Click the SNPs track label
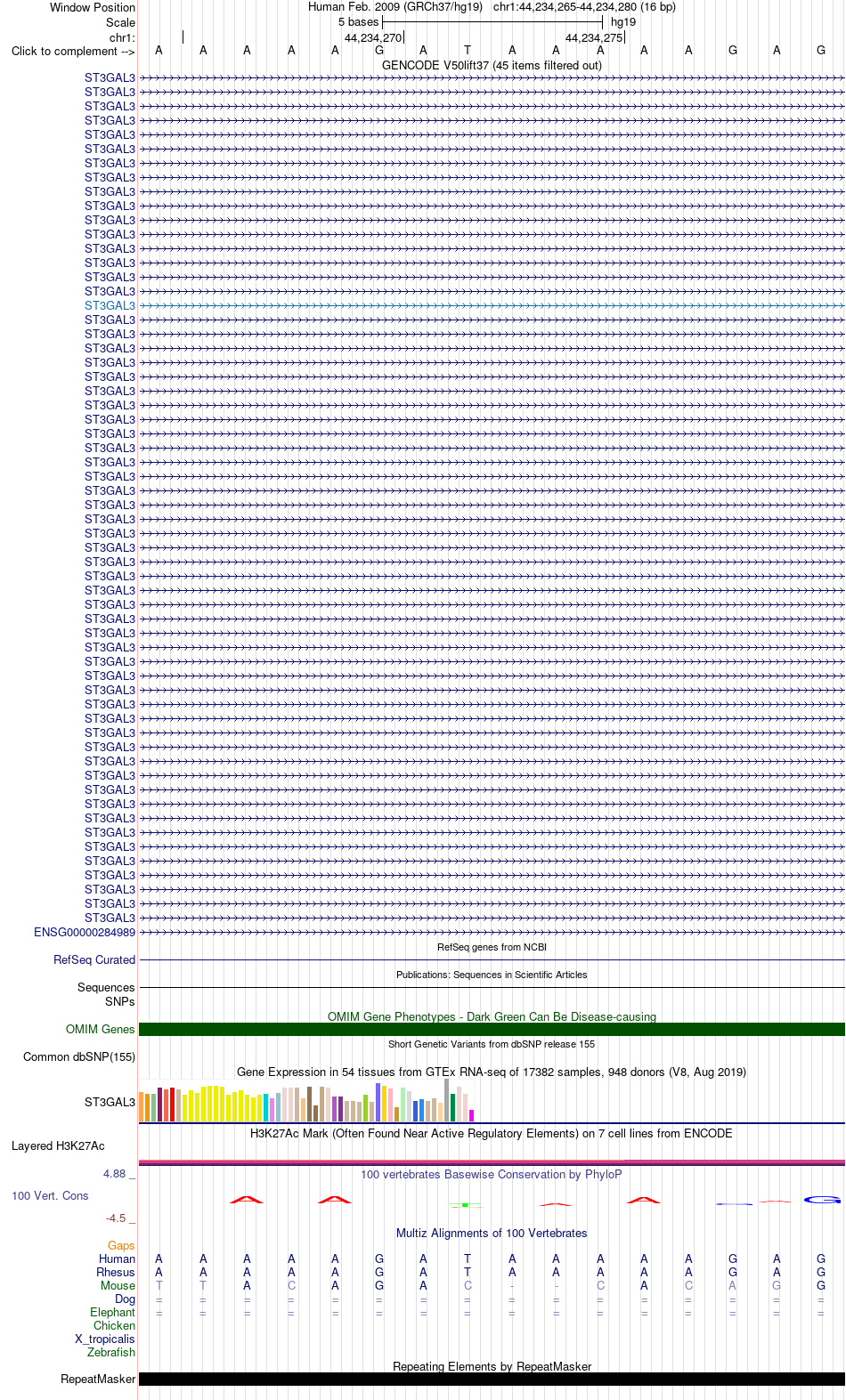 pos(120,1001)
